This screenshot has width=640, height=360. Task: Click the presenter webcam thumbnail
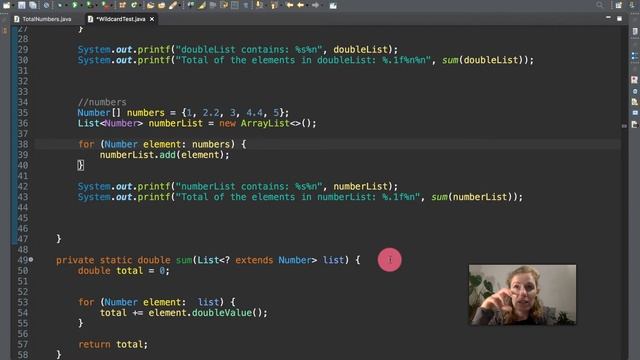coord(522,295)
